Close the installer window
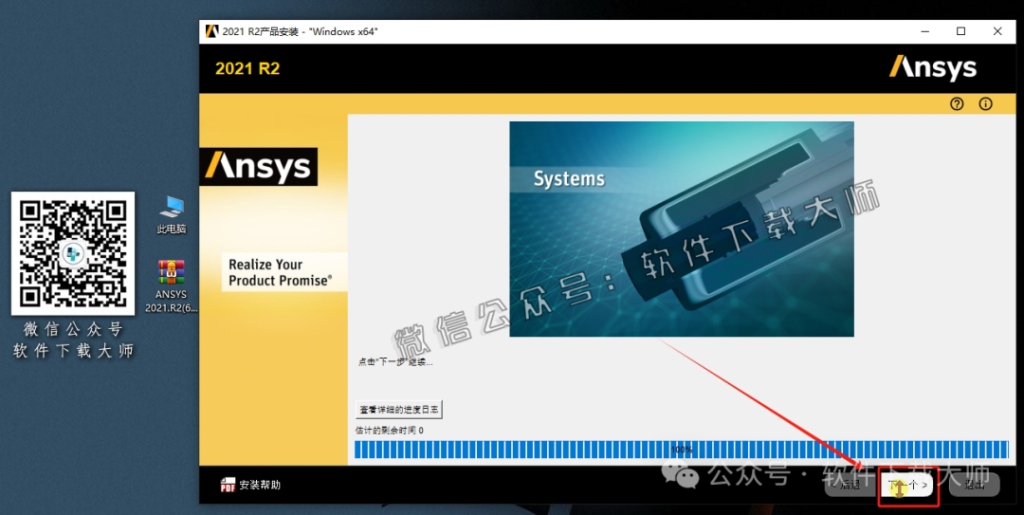This screenshot has width=1024, height=515. point(997,31)
